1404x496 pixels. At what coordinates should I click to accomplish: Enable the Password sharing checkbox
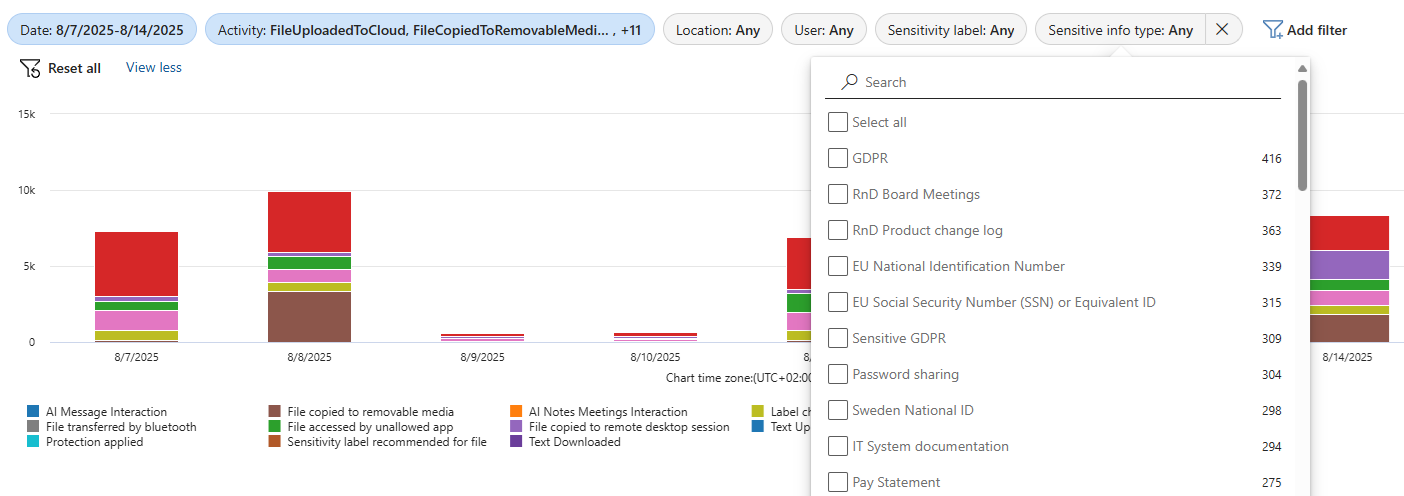838,374
